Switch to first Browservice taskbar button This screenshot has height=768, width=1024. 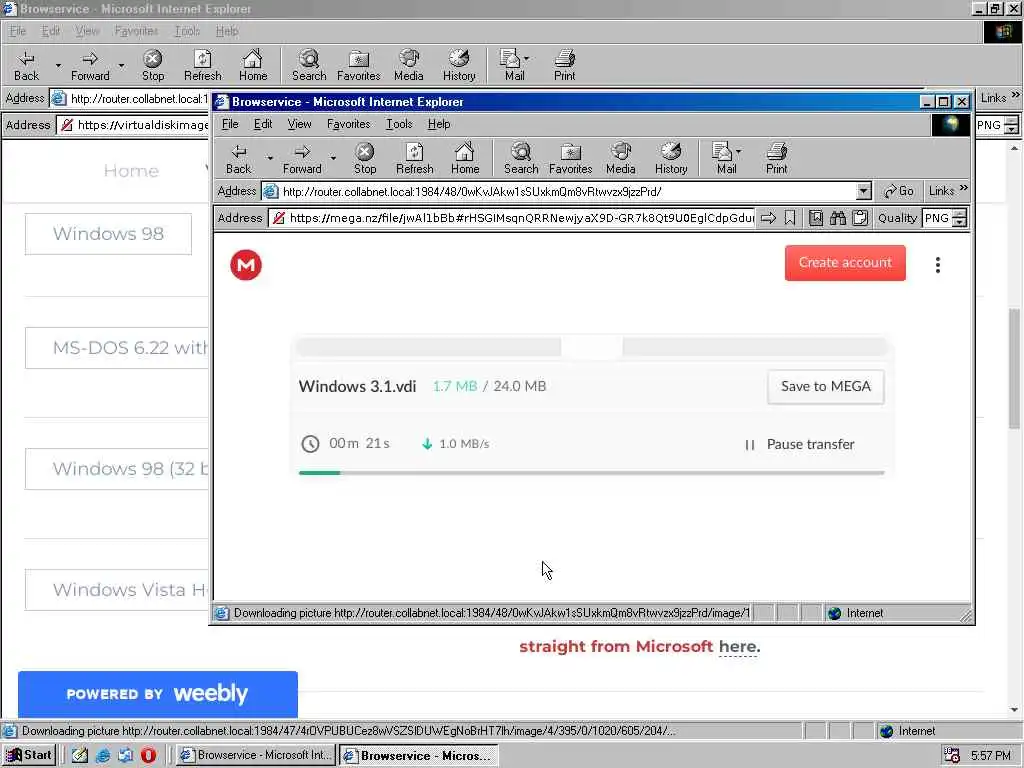coord(256,755)
